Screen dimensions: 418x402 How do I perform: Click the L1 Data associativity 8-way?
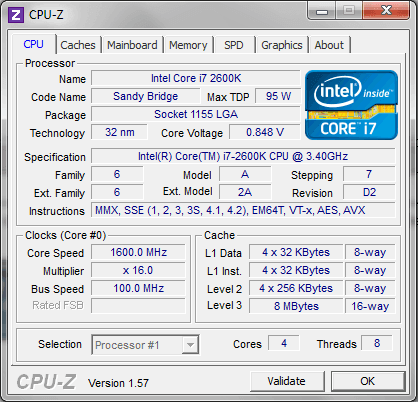[370, 252]
